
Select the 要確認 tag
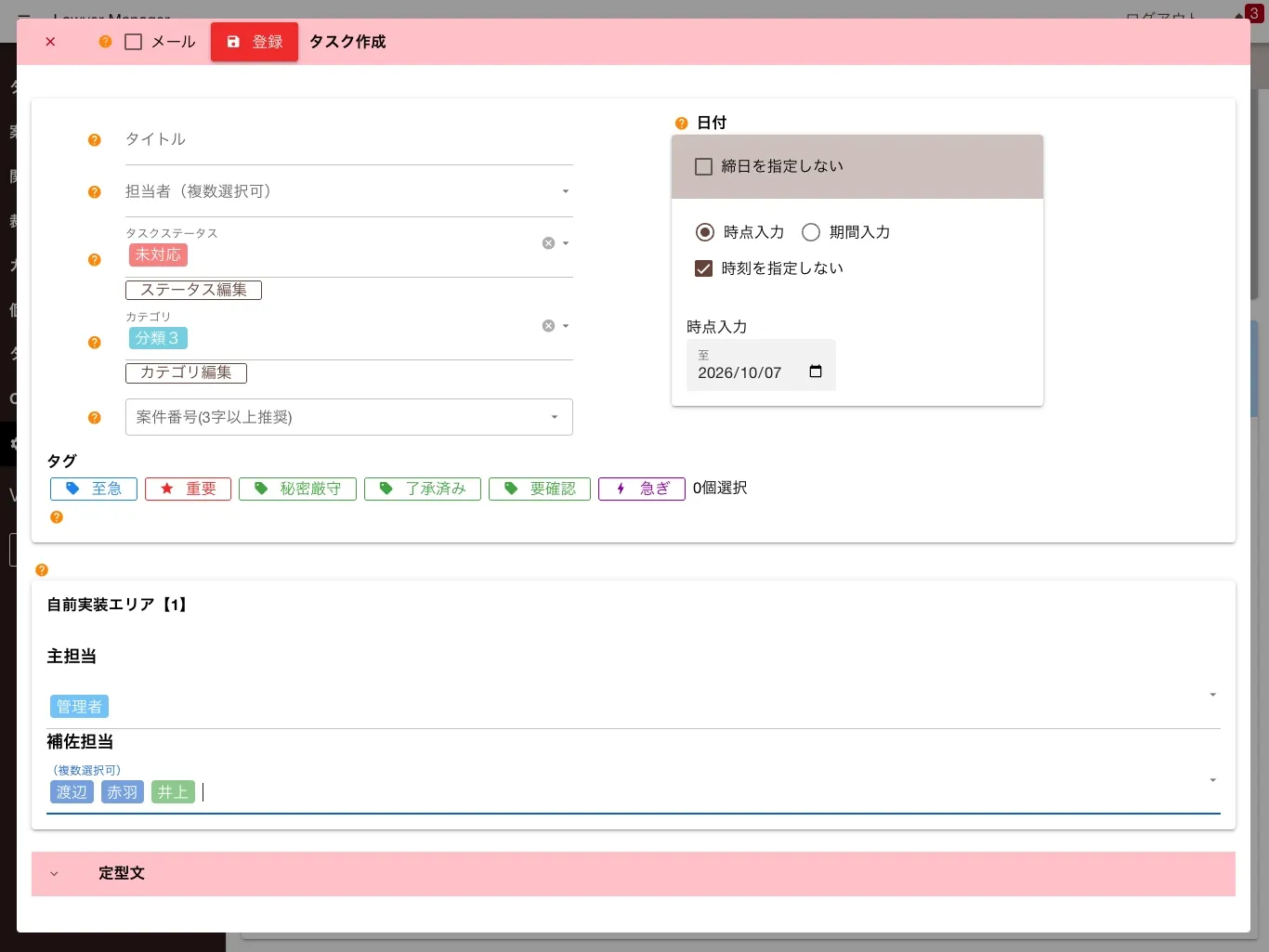[x=540, y=489]
